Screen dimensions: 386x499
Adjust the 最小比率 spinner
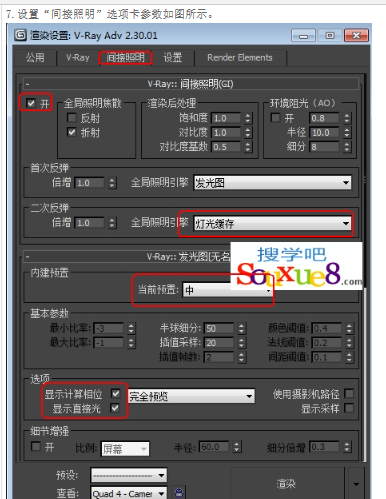coord(131,329)
